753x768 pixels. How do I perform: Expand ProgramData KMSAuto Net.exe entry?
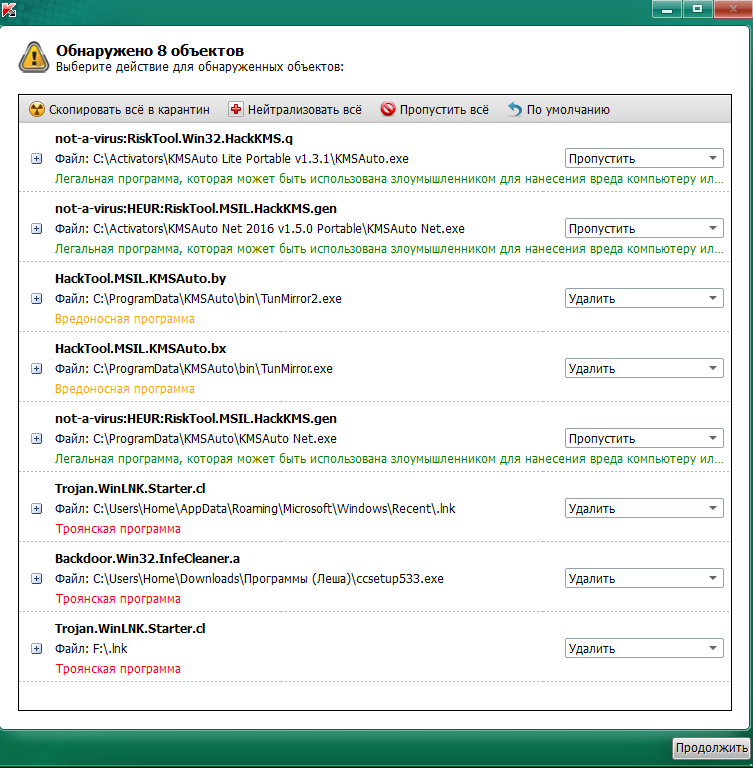click(36, 439)
